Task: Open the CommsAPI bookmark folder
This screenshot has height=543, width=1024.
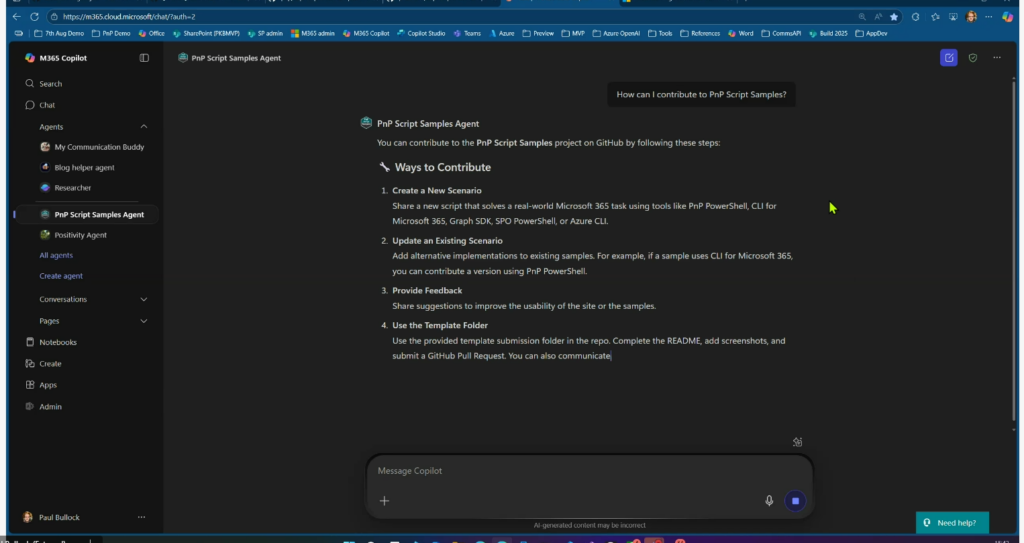Action: (781, 33)
